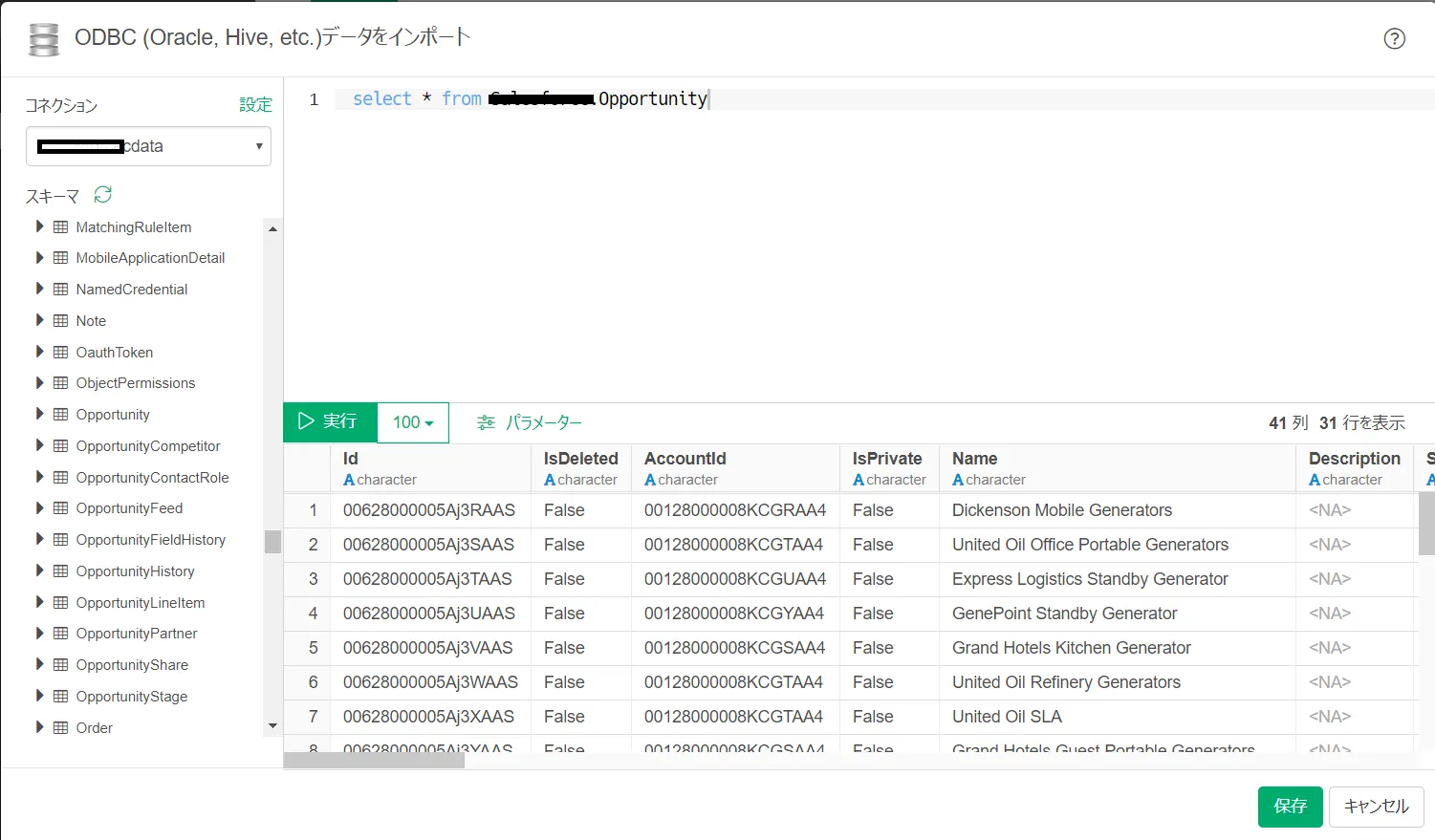
Task: Open the help icon at top right
Action: 1395,38
